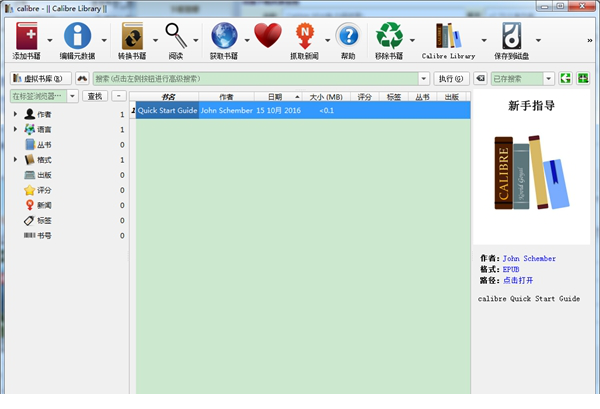Click the Add books (添加书籍) icon
Viewport: 600px width, 409px height.
pos(26,36)
